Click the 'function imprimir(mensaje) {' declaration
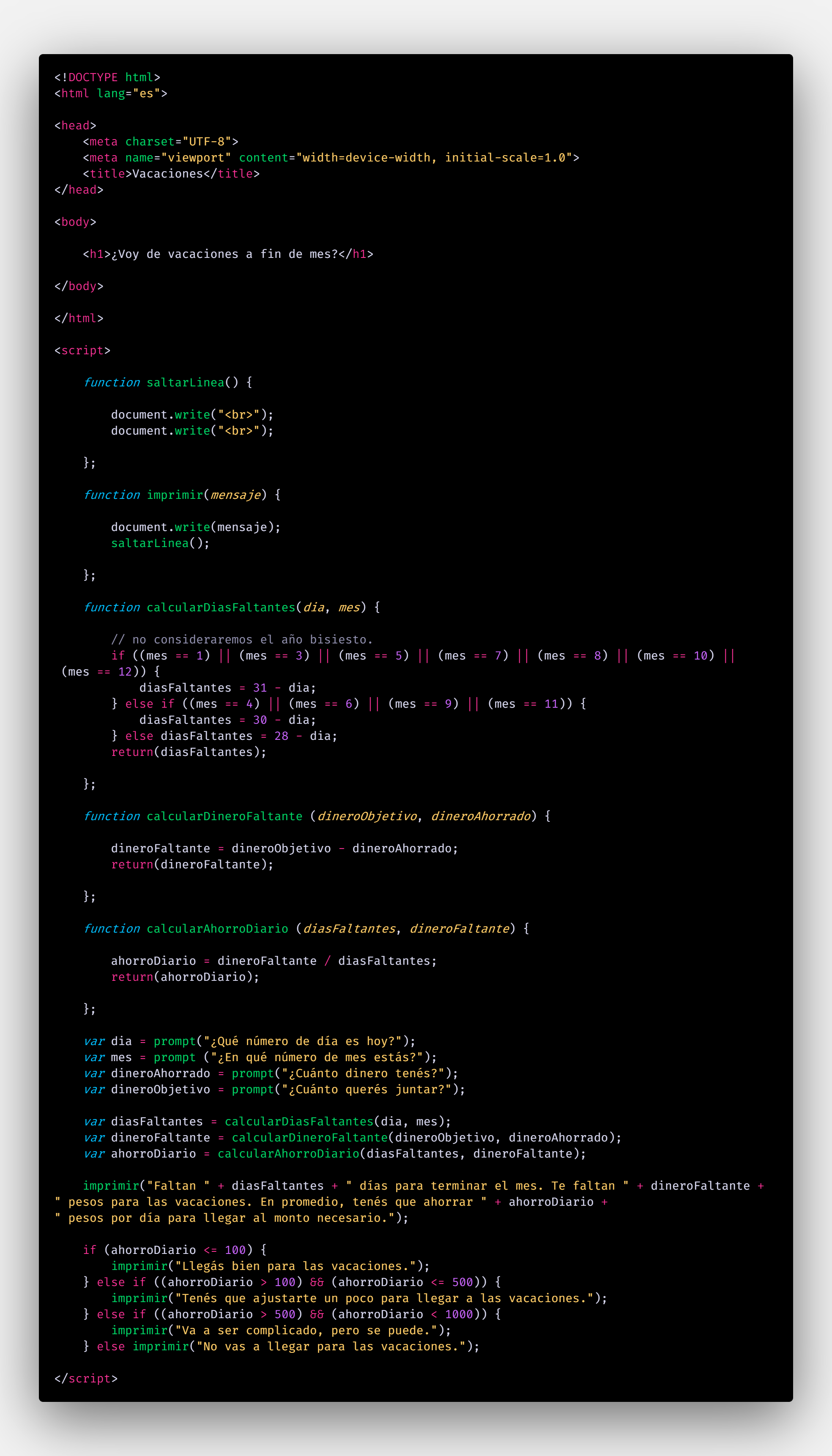This screenshot has height=1456, width=832. [182, 495]
